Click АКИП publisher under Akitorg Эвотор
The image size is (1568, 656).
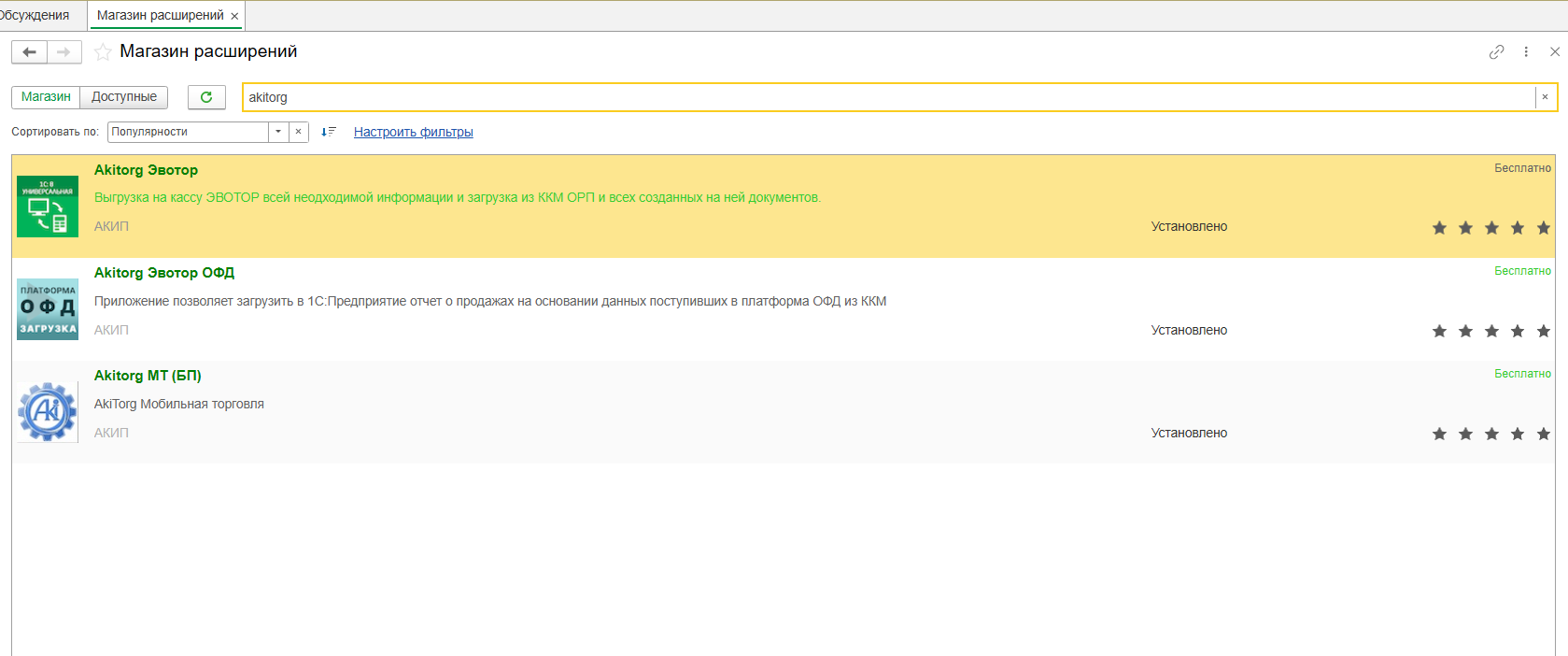111,227
